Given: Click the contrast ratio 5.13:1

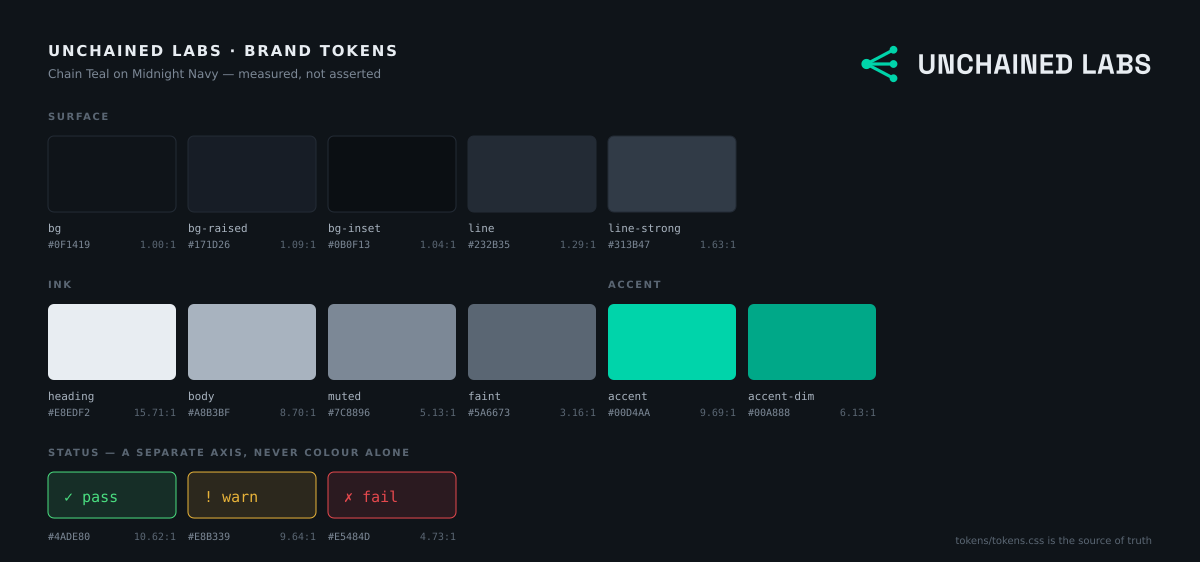Looking at the screenshot, I should tap(438, 413).
